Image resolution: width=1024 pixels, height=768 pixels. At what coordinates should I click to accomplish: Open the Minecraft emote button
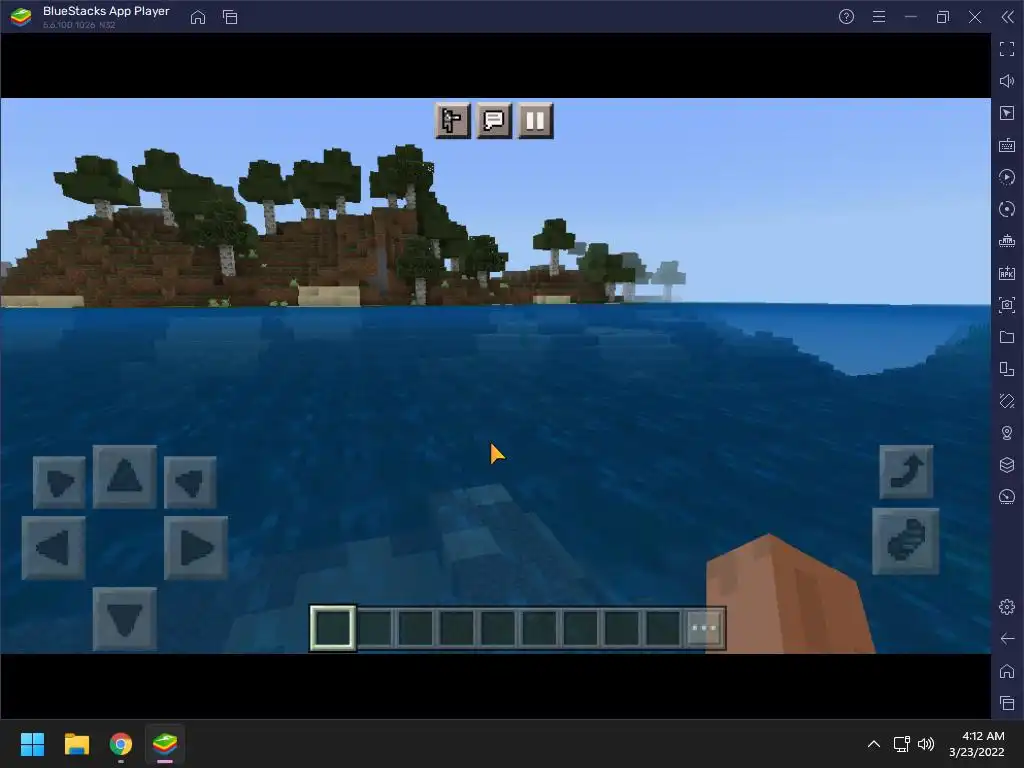pyautogui.click(x=453, y=121)
